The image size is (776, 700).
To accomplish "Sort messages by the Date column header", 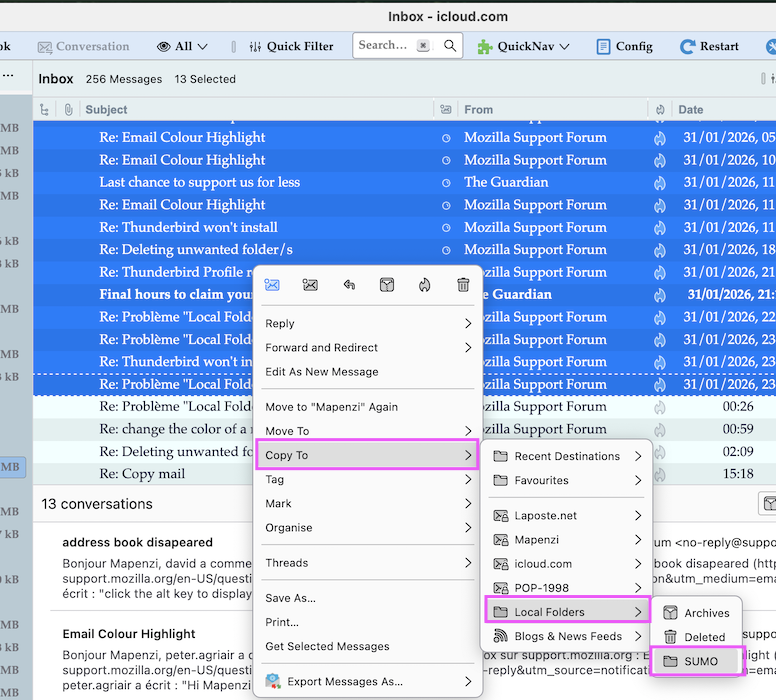I will click(x=690, y=110).
